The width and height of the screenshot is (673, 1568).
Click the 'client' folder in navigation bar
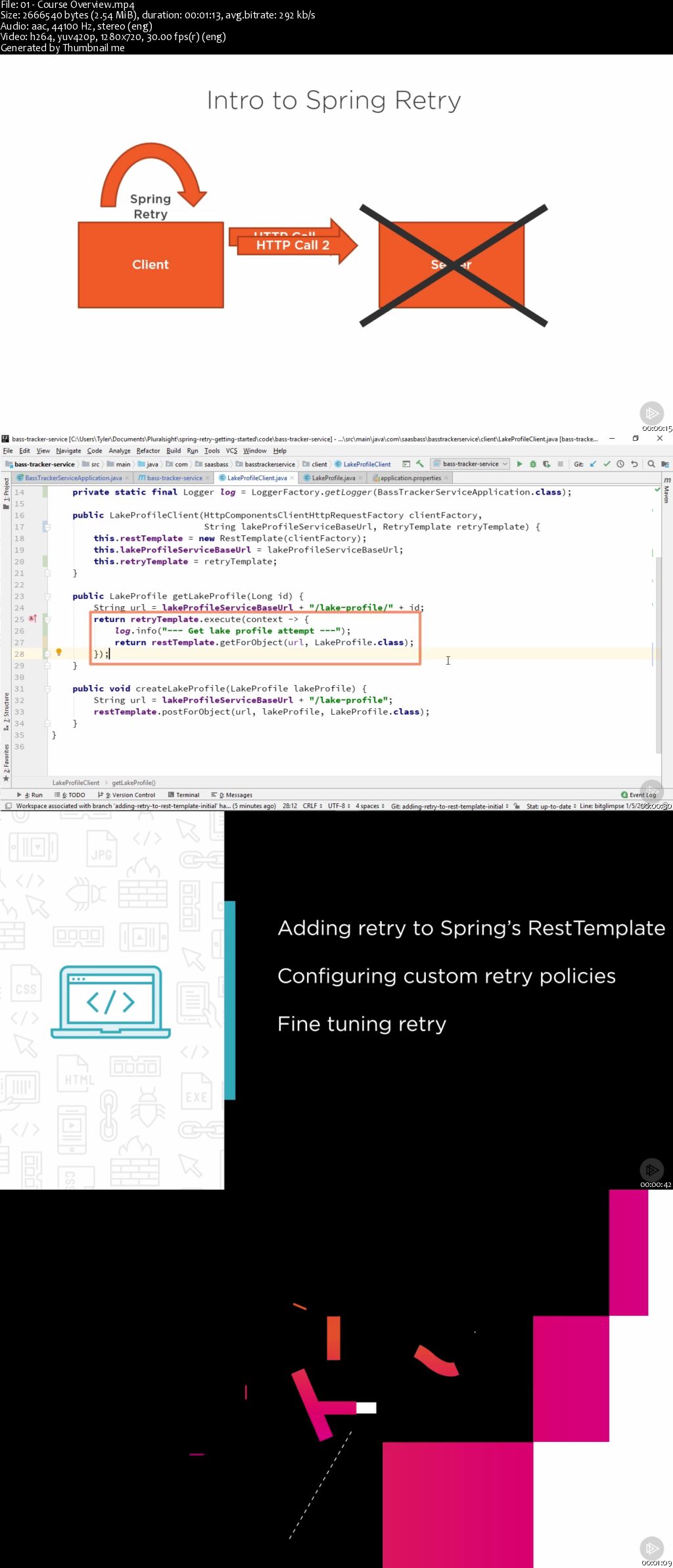(315, 464)
